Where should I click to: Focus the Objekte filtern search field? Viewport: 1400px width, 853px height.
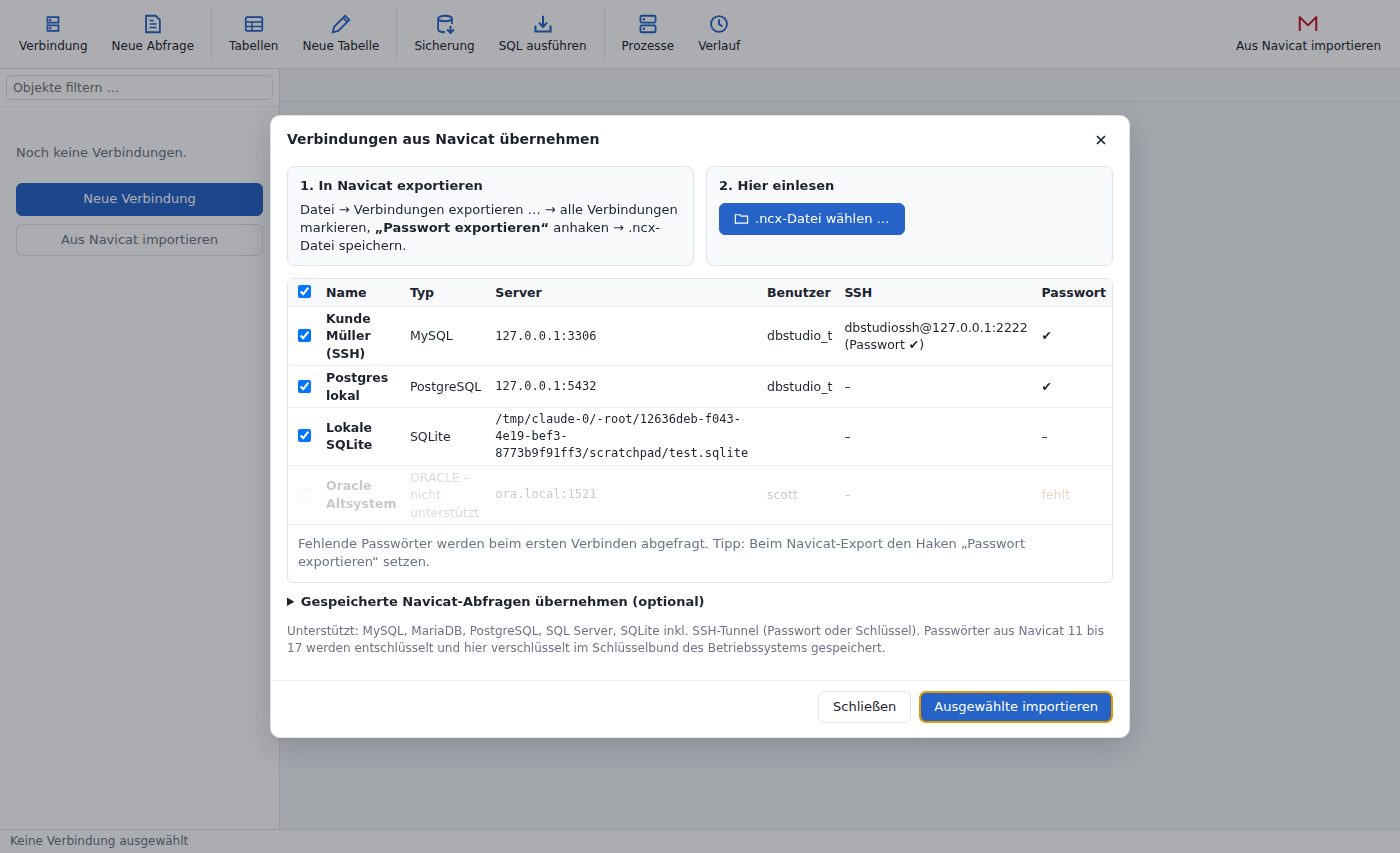139,88
